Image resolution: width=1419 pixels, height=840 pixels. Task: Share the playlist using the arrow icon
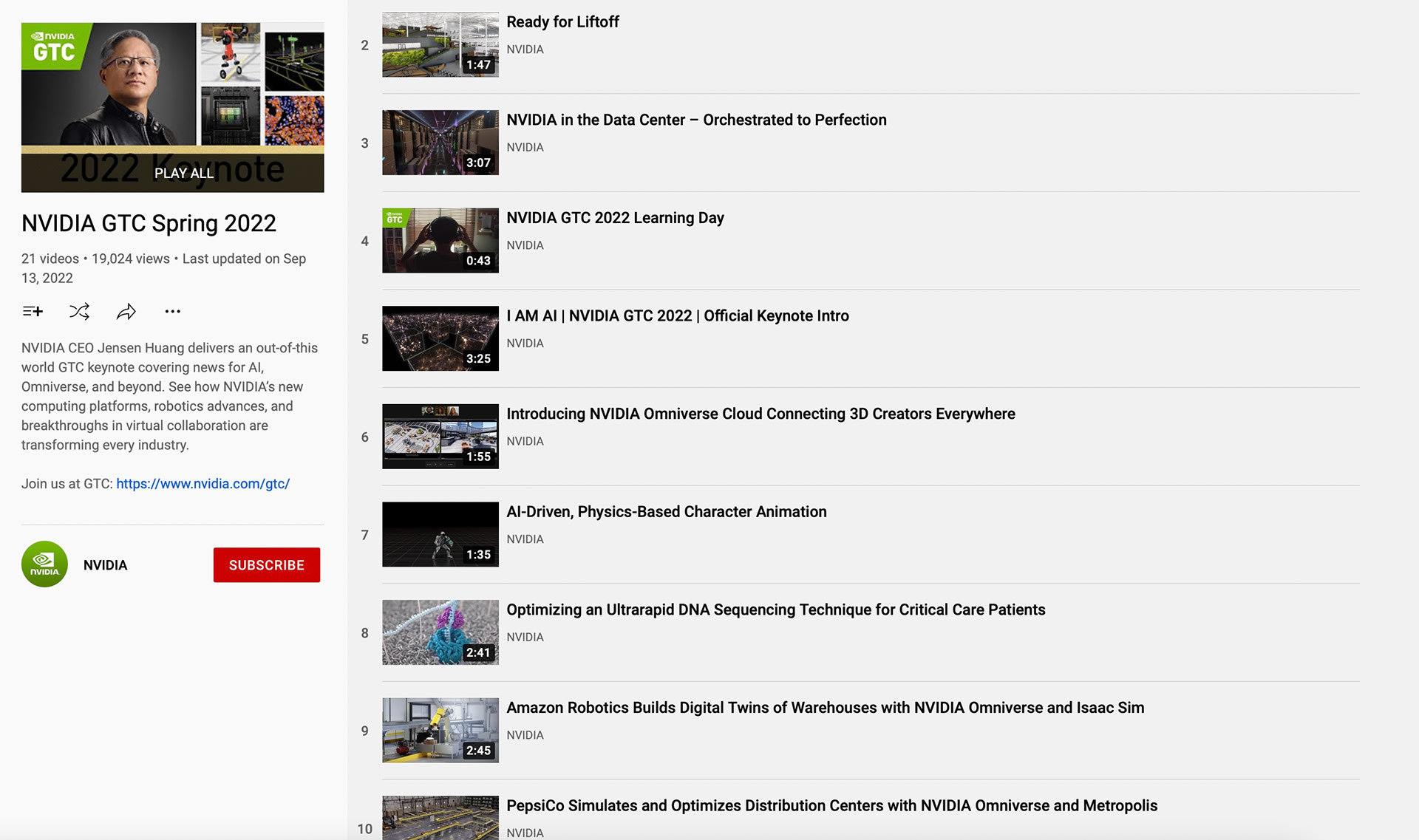(126, 312)
